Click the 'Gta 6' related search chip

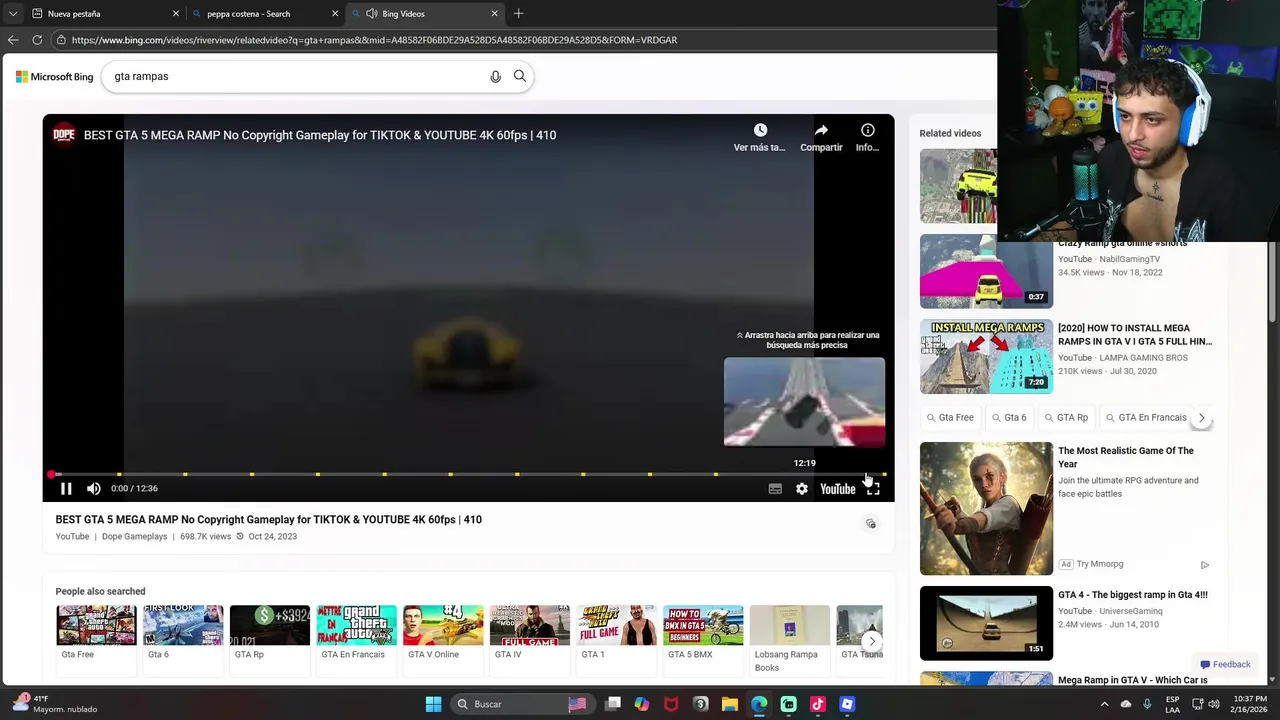[1009, 418]
